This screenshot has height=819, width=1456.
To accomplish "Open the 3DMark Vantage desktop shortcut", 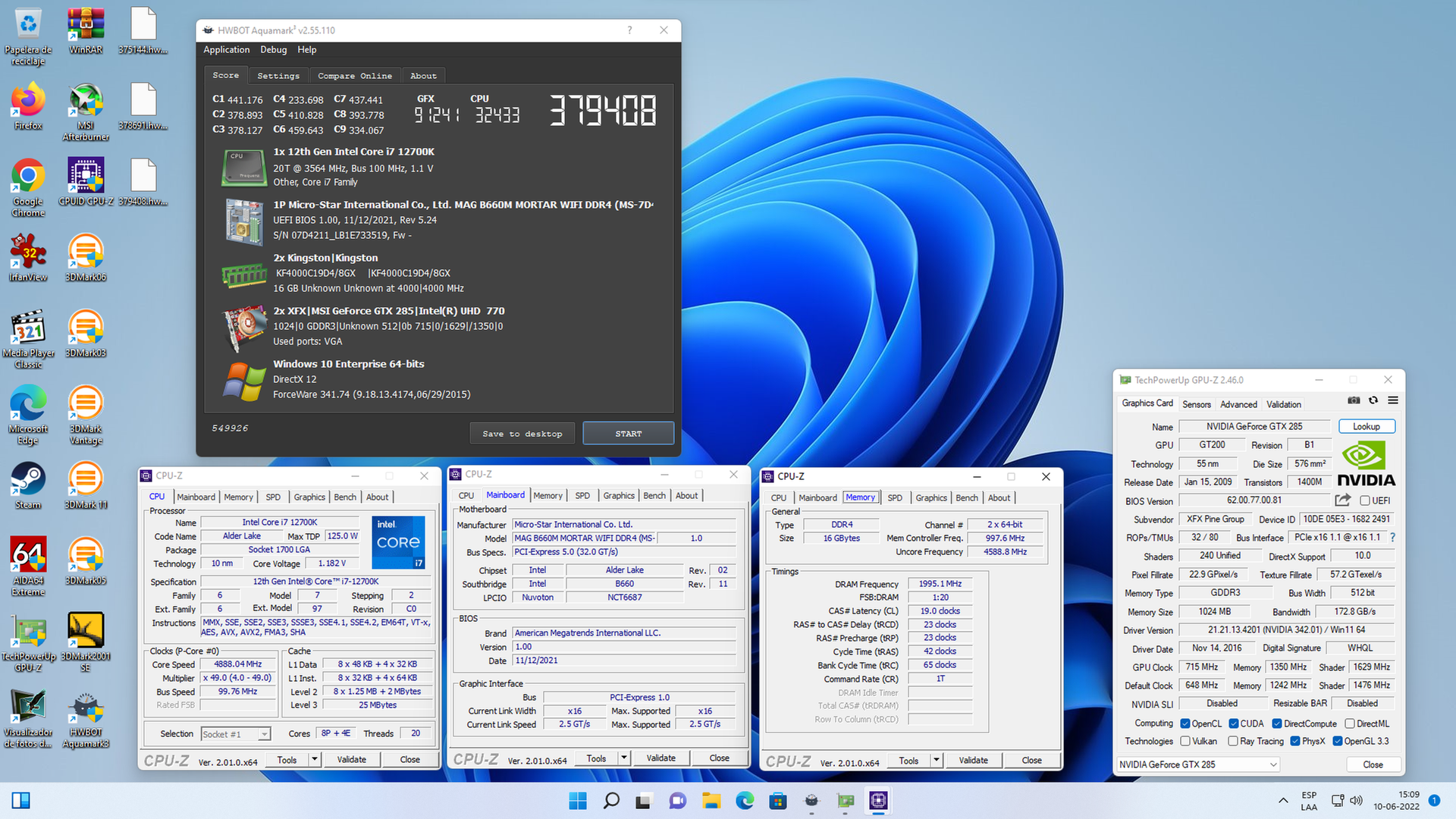I will point(86,416).
